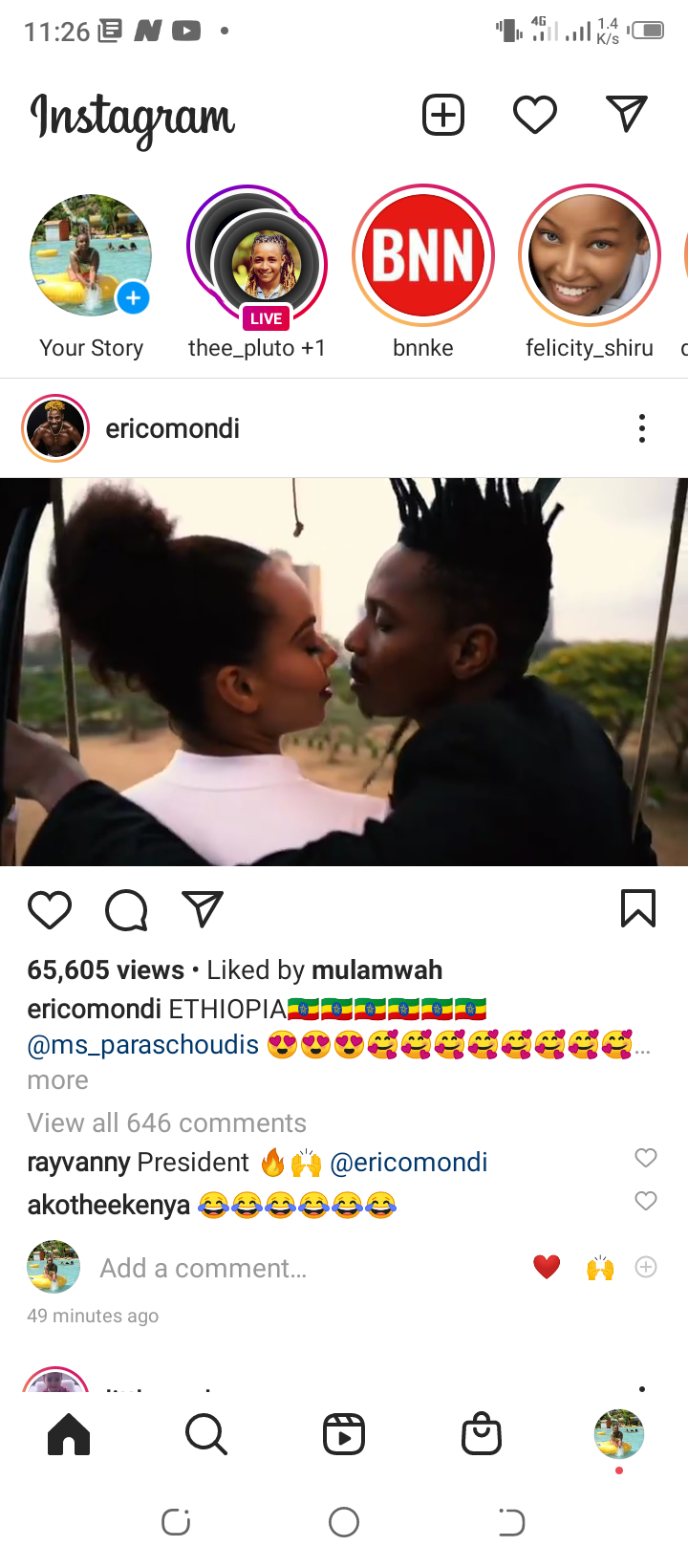Open the Shop bag tab

(x=482, y=1434)
